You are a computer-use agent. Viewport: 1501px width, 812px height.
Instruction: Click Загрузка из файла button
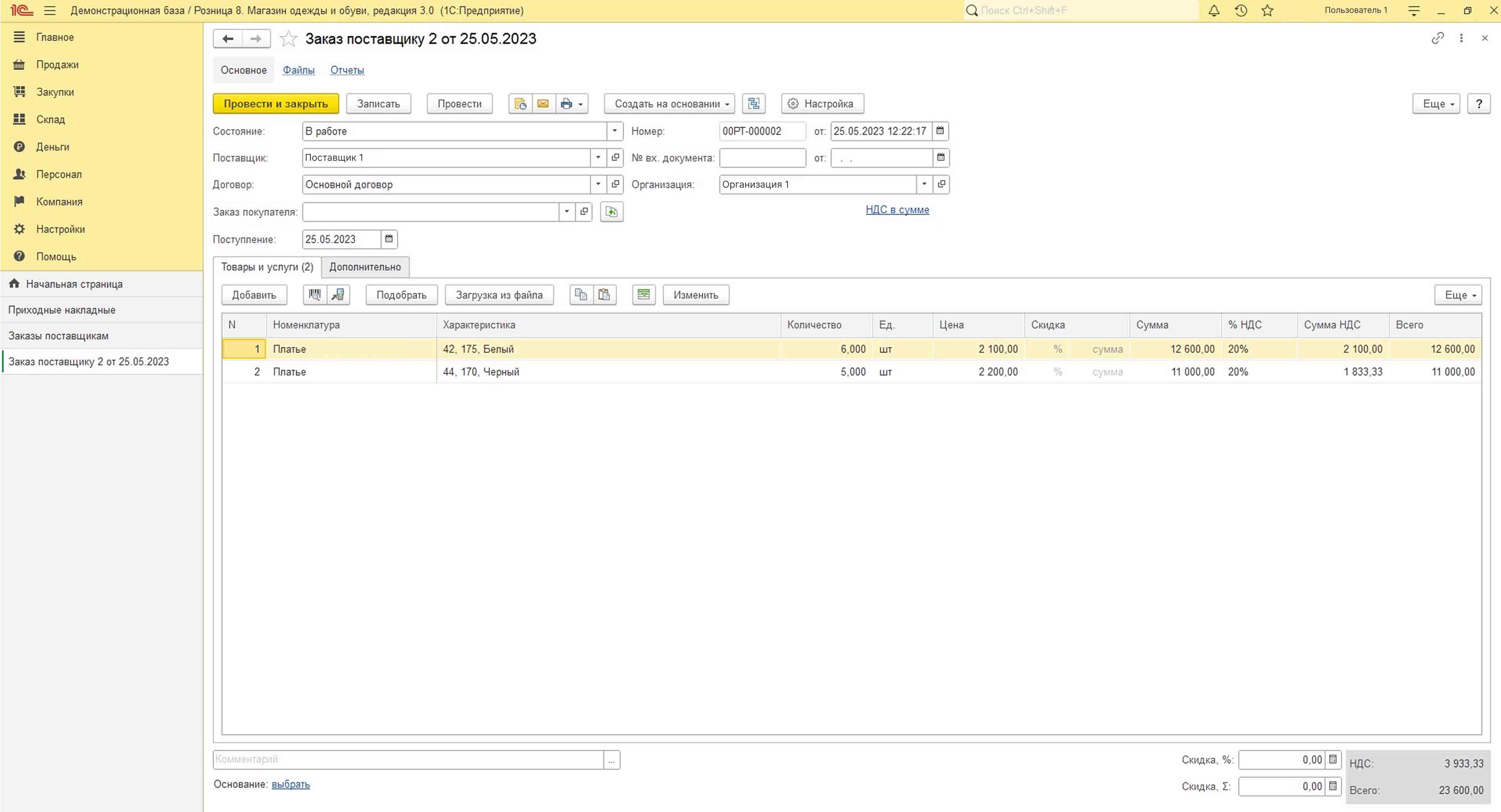click(x=499, y=295)
